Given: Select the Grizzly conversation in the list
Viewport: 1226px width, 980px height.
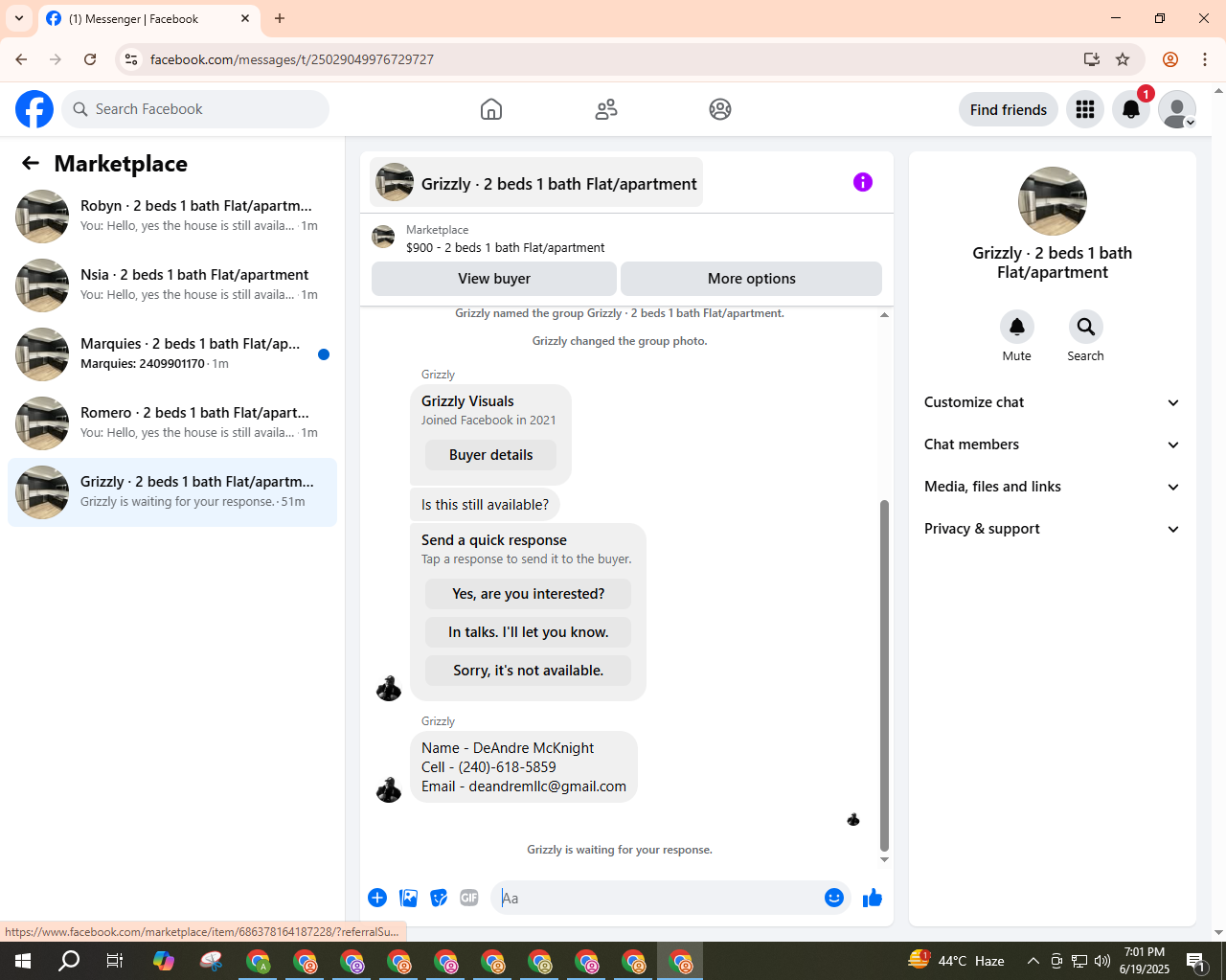Looking at the screenshot, I should pos(172,492).
